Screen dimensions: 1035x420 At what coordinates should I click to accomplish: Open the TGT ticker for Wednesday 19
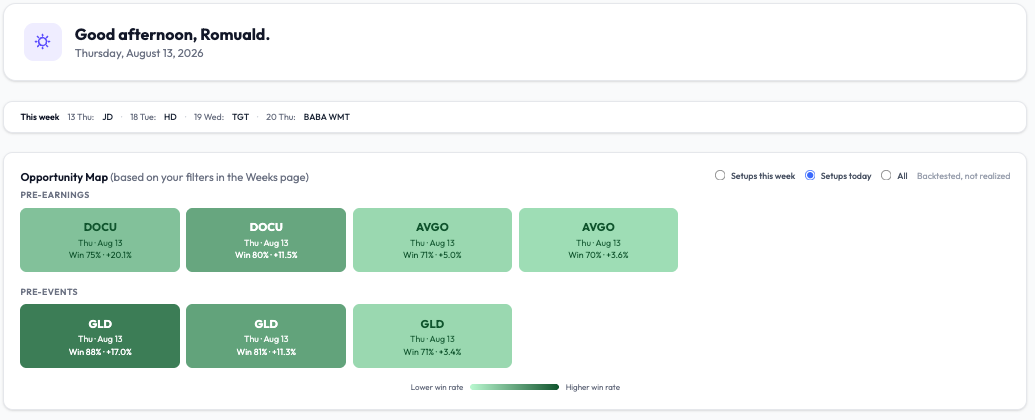[x=240, y=117]
